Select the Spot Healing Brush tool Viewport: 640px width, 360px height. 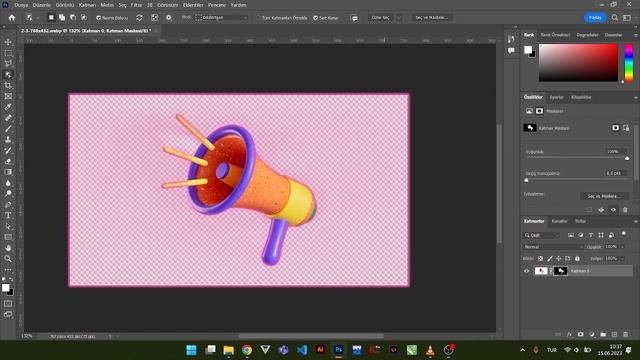click(8, 118)
